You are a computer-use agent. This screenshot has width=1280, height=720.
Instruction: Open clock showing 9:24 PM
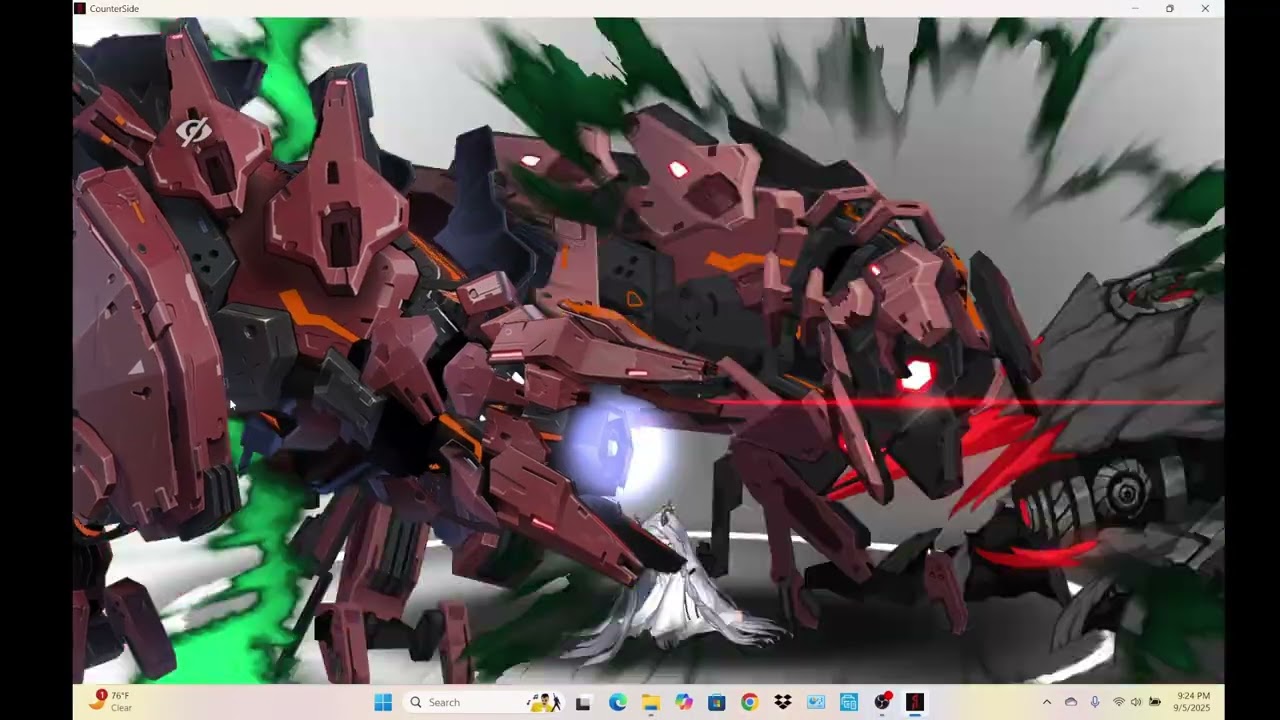coord(1193,701)
